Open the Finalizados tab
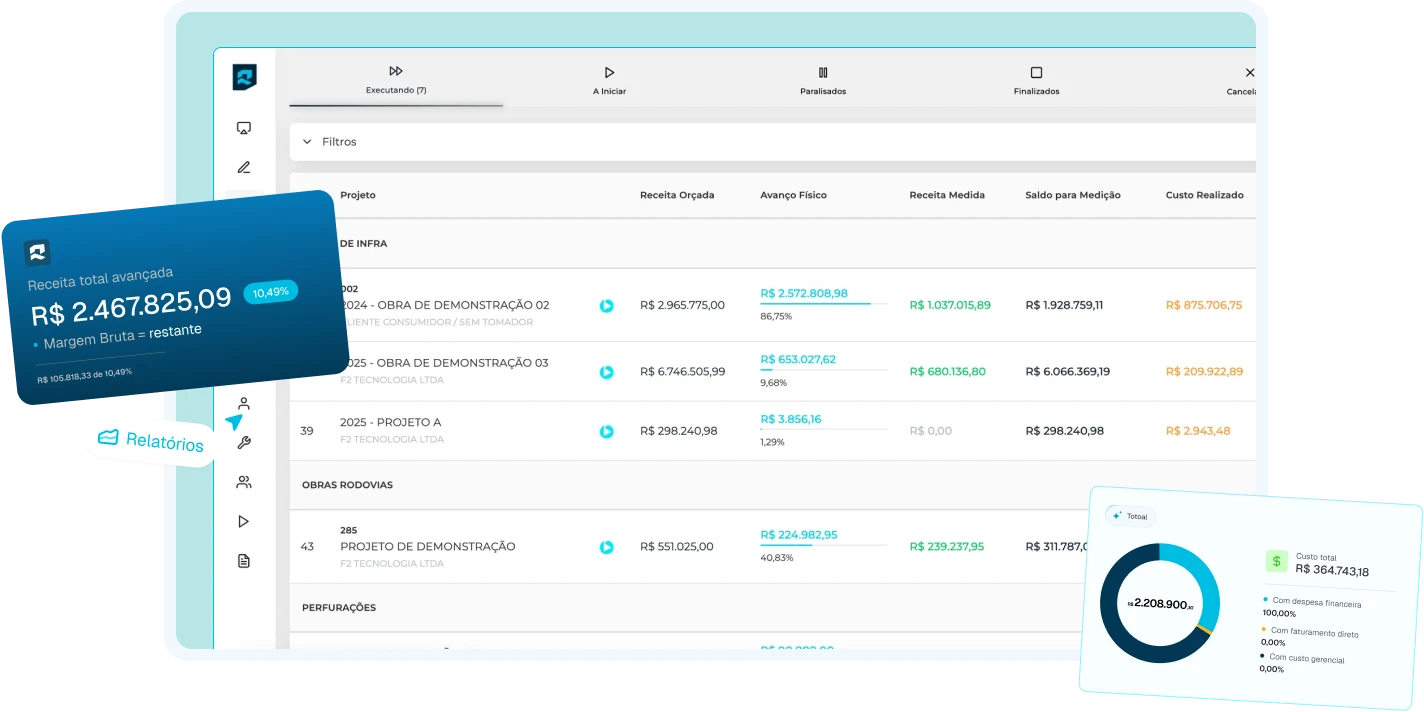Screen dimensions: 1424x712 1036,80
